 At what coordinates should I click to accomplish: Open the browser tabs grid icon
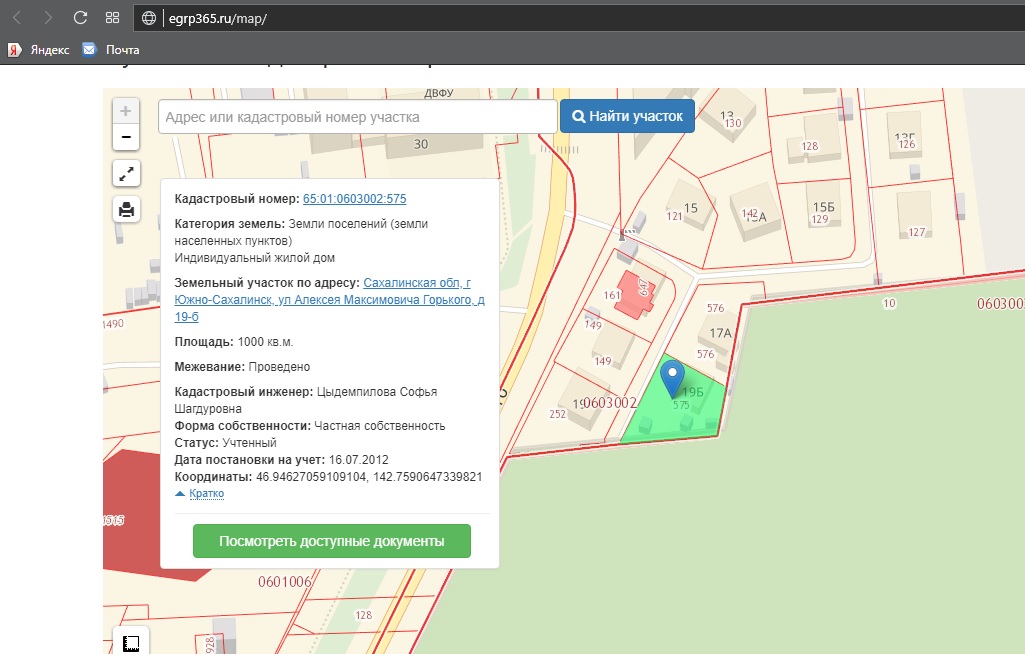click(x=112, y=17)
